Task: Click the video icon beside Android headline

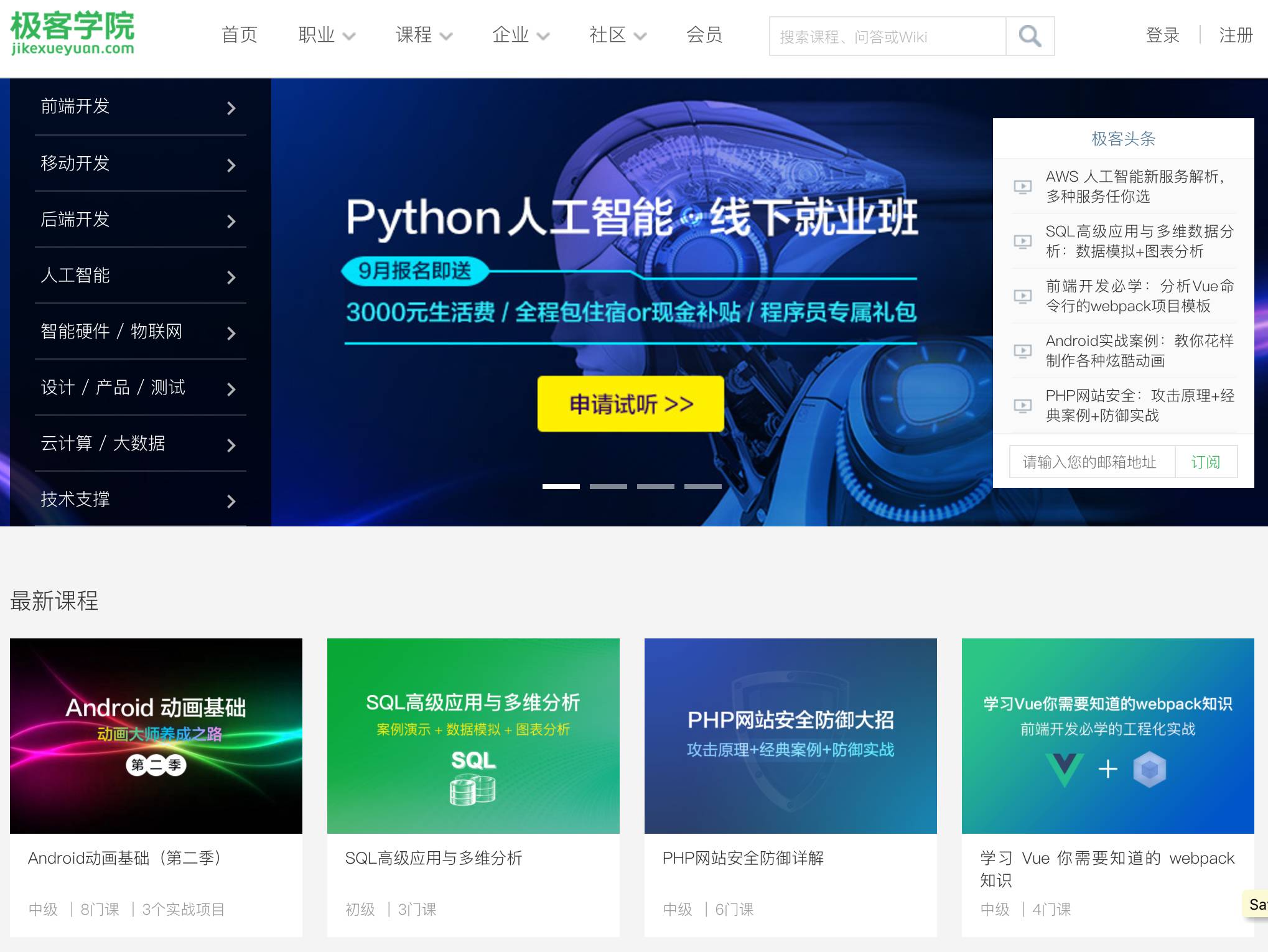Action: click(1022, 351)
